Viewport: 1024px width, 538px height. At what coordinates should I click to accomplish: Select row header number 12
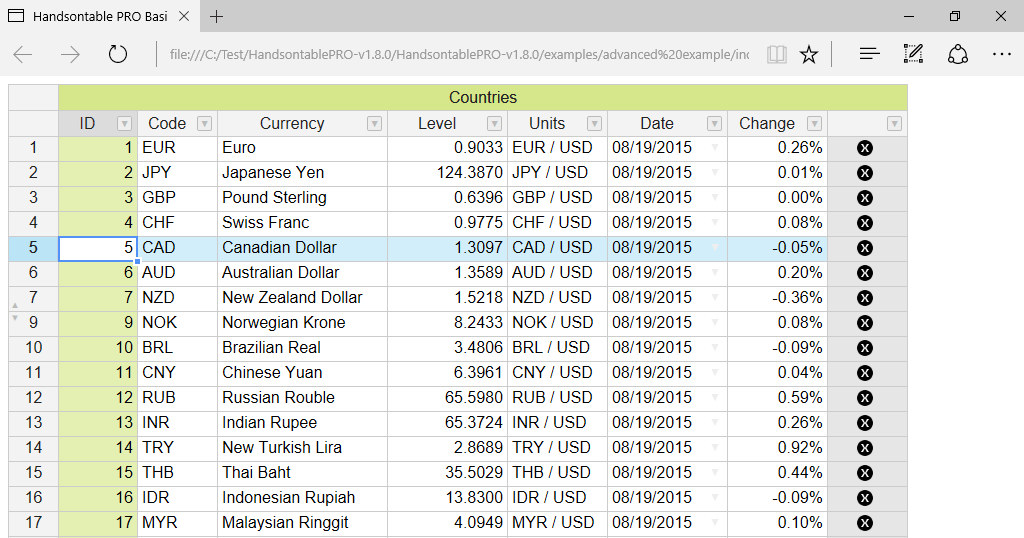click(x=33, y=398)
